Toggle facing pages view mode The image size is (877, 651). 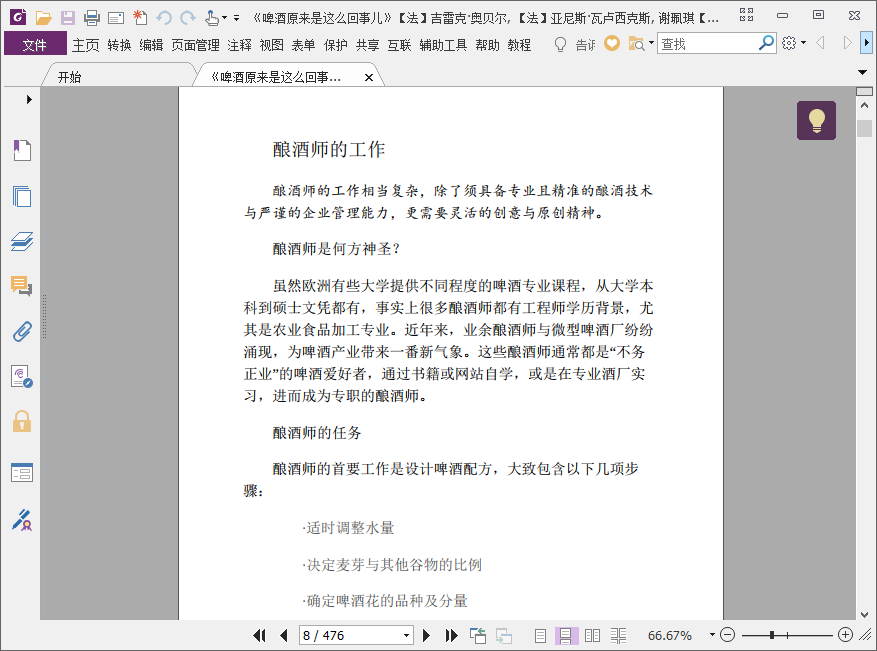coord(592,636)
